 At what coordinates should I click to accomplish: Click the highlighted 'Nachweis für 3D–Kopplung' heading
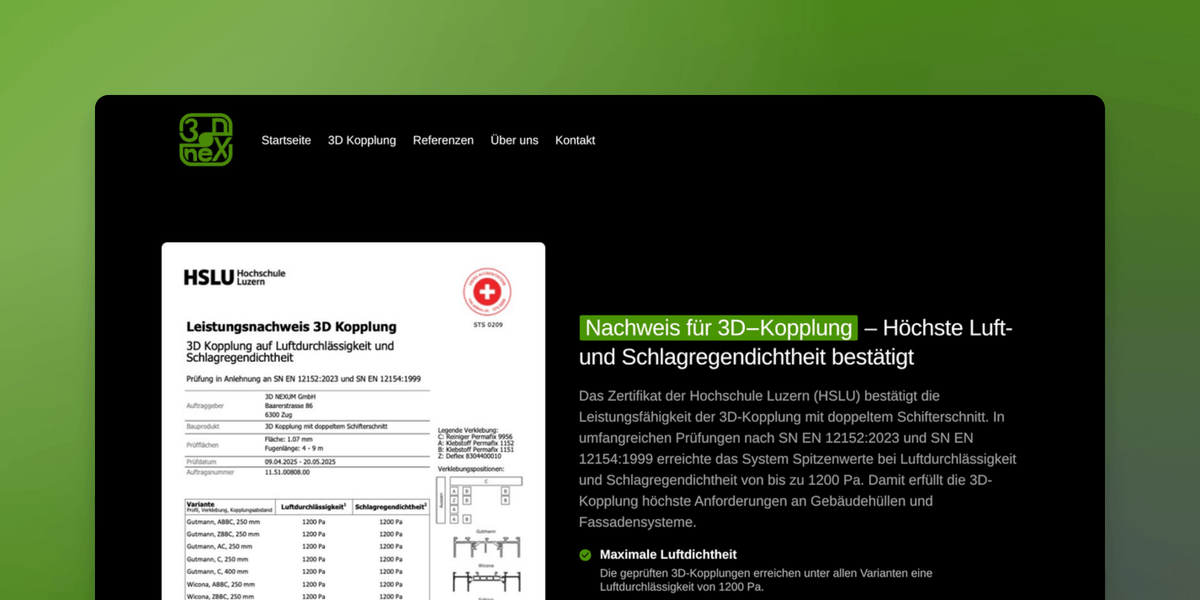pyautogui.click(x=718, y=328)
